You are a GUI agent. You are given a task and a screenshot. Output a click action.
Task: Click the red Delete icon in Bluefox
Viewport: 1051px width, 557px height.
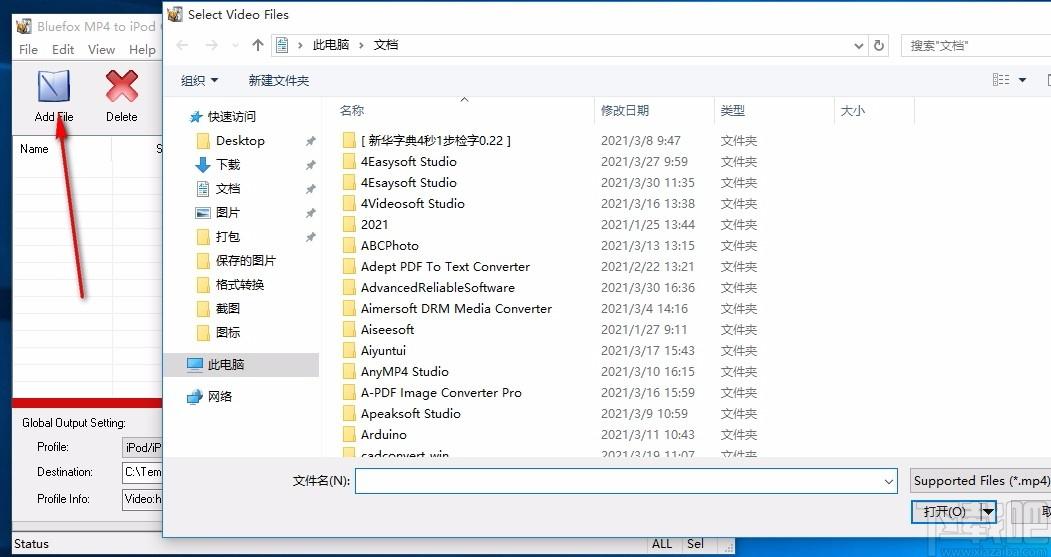121,86
